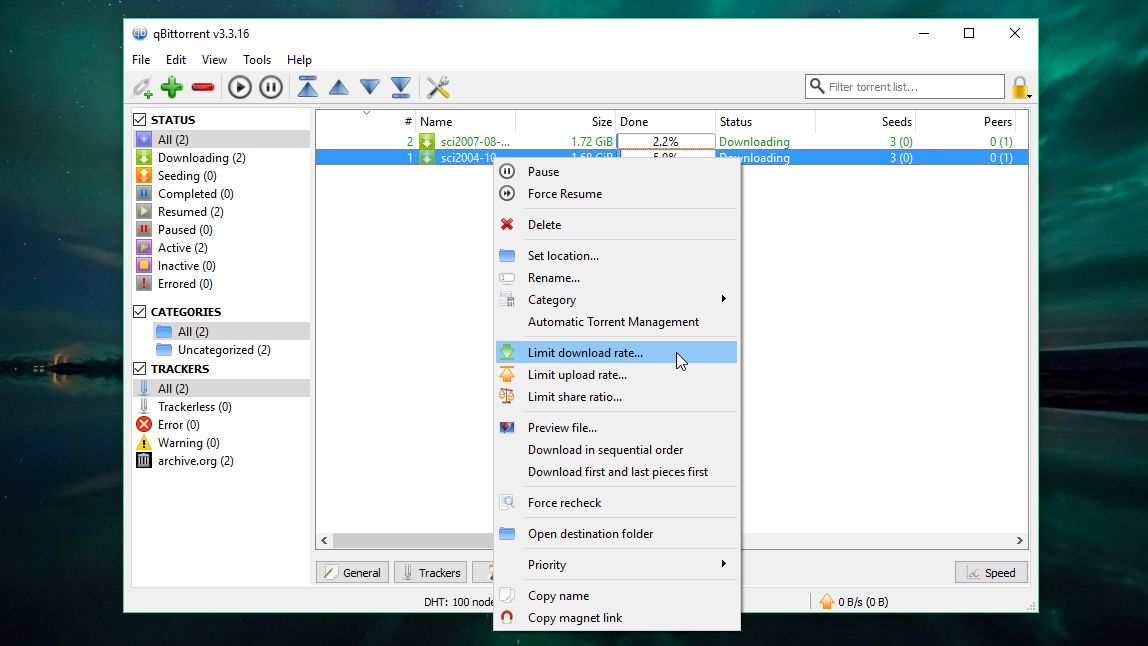Open Options via the wrench icon

click(x=437, y=87)
